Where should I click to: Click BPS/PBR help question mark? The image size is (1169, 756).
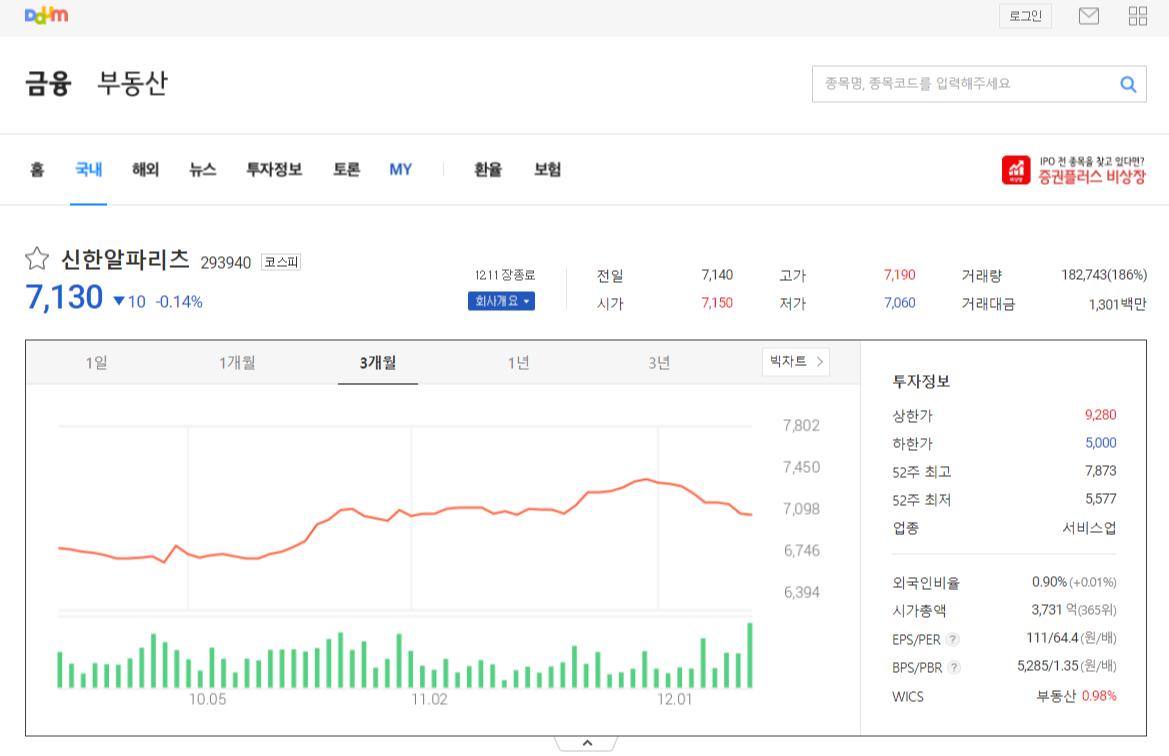tap(954, 668)
